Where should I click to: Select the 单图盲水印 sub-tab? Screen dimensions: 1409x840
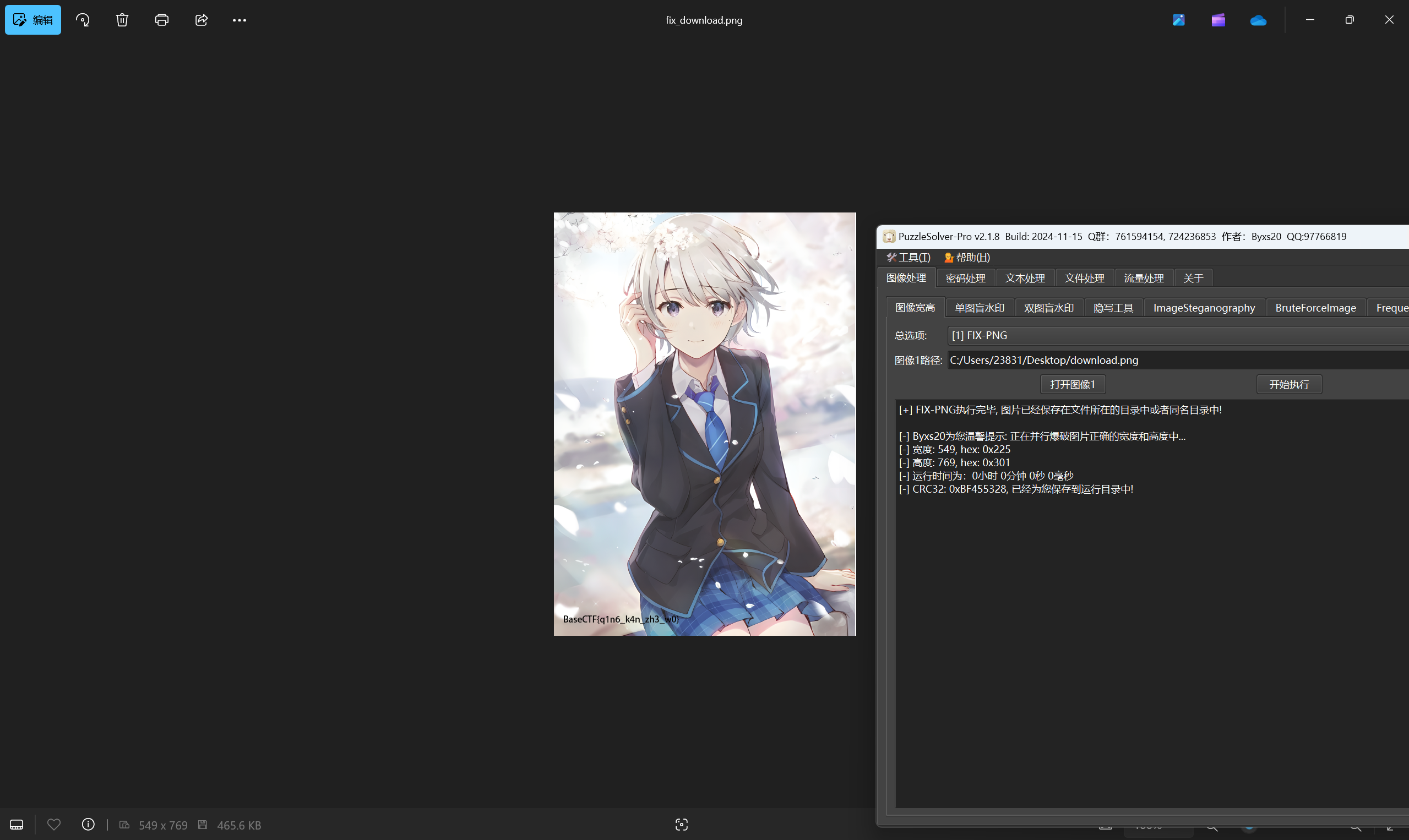[980, 308]
